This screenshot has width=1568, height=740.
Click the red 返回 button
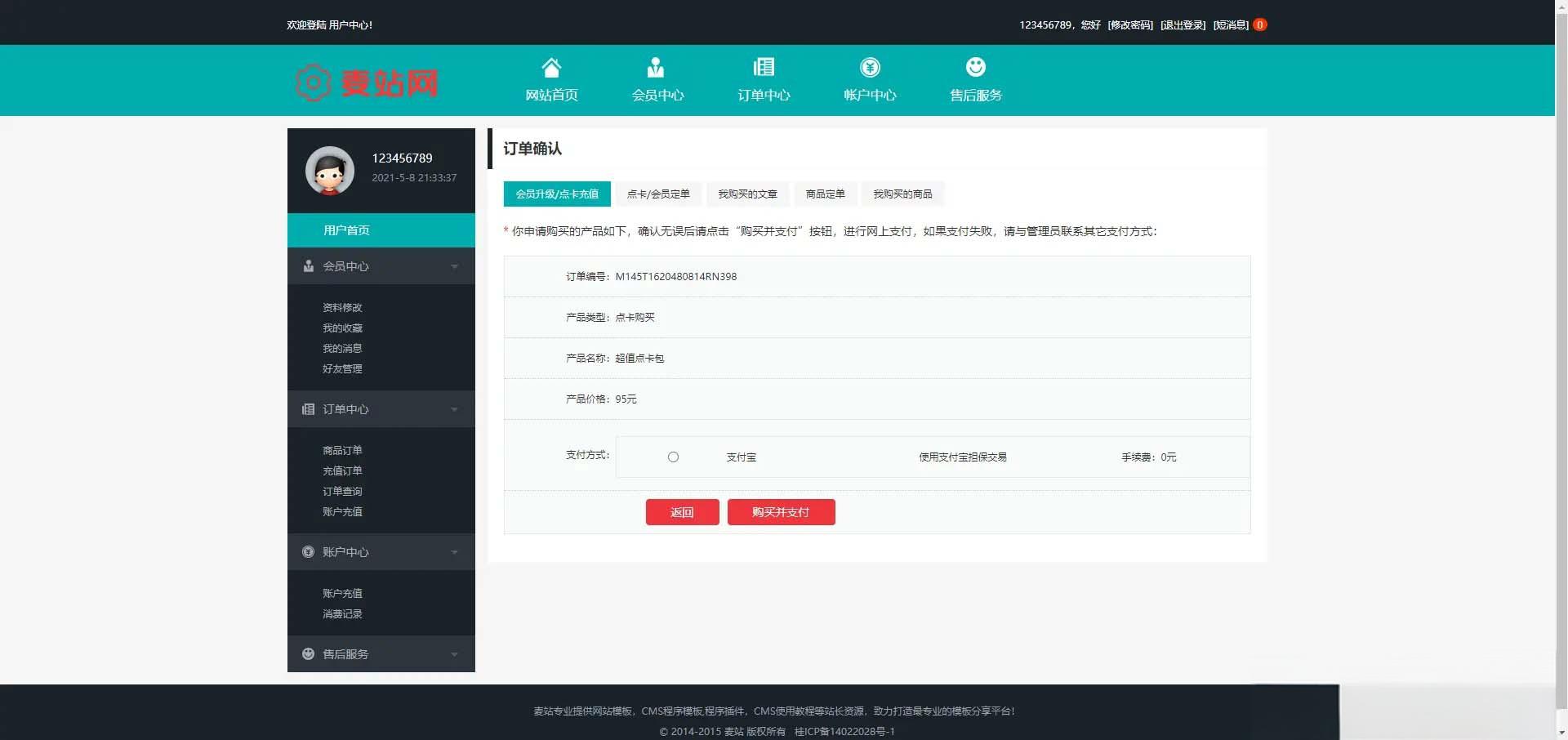pos(683,512)
